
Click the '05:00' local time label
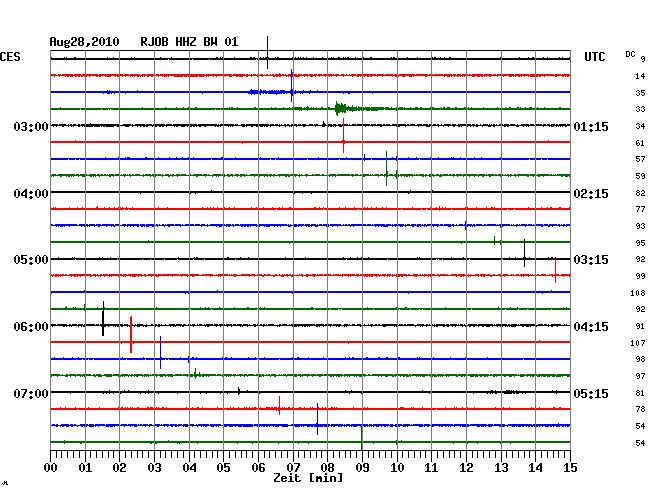(31, 260)
